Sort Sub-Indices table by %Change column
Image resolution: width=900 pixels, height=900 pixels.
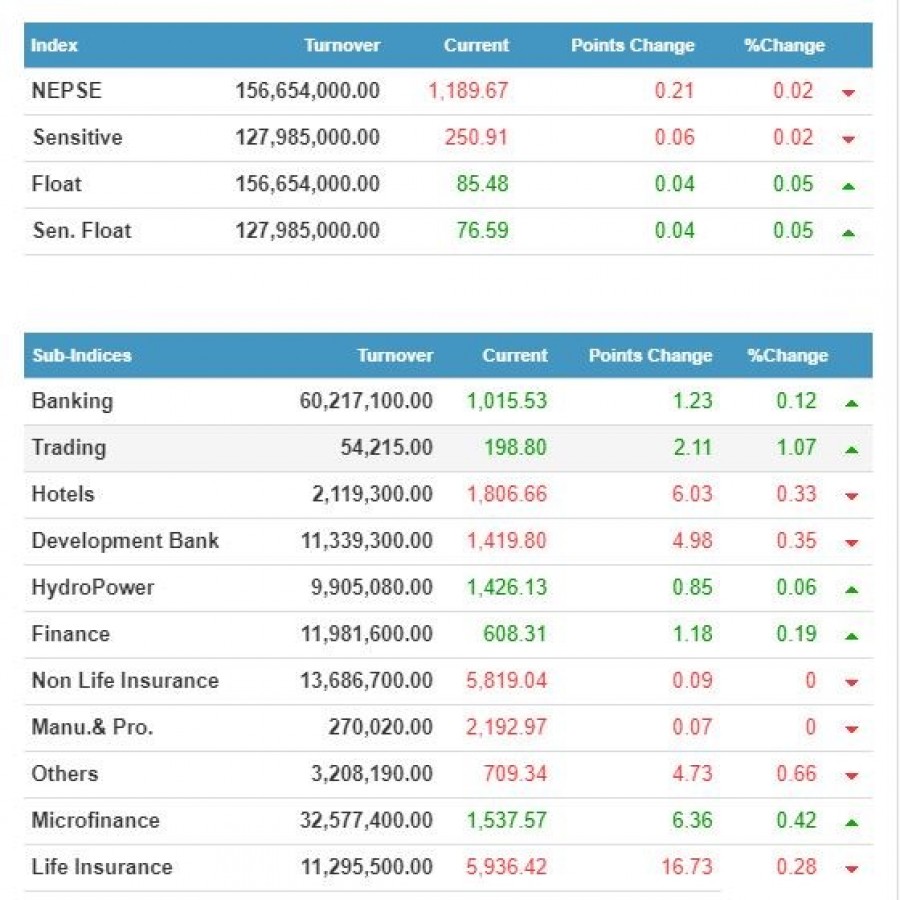tap(787, 356)
